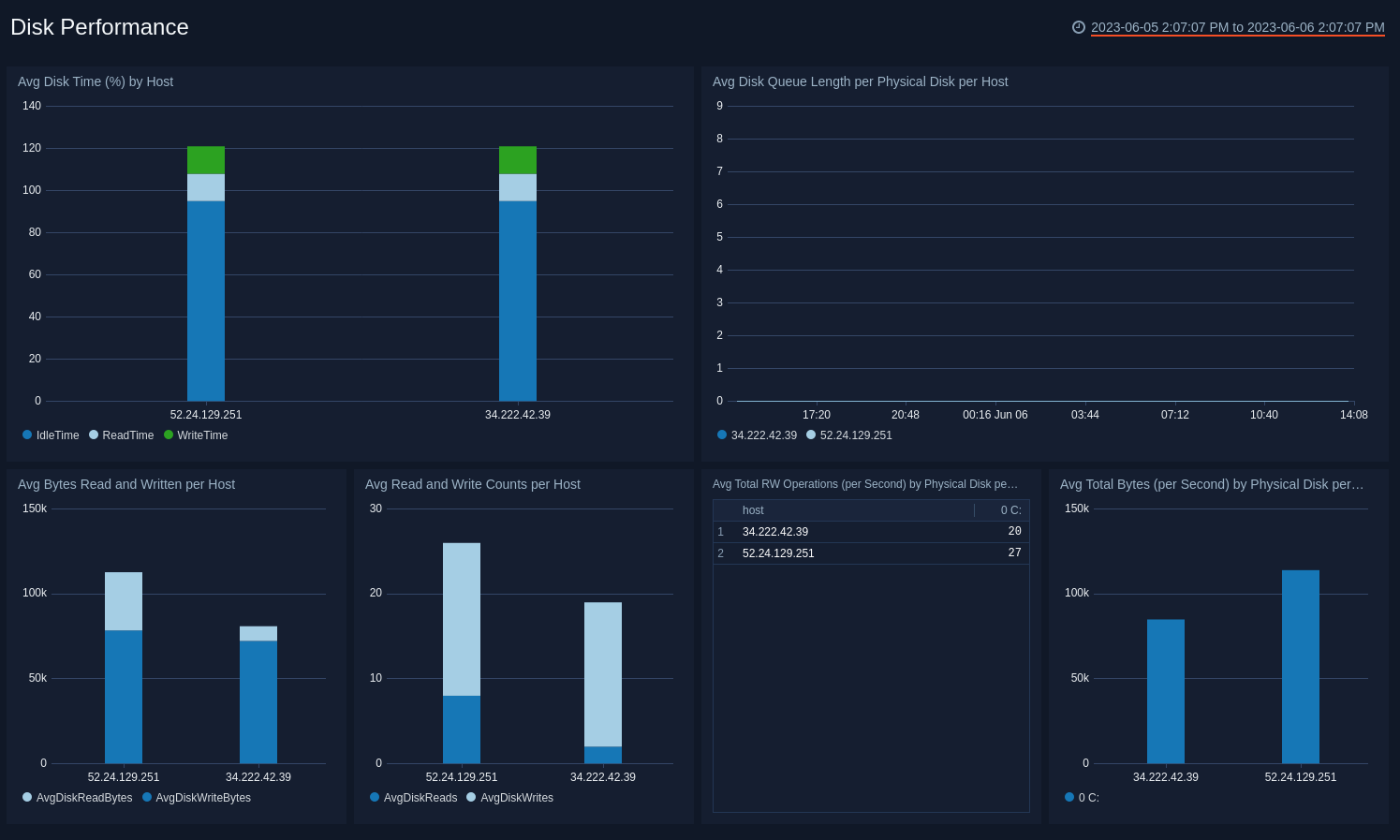Click the value 27 in RW Operations table
1400x840 pixels.
(x=1014, y=553)
